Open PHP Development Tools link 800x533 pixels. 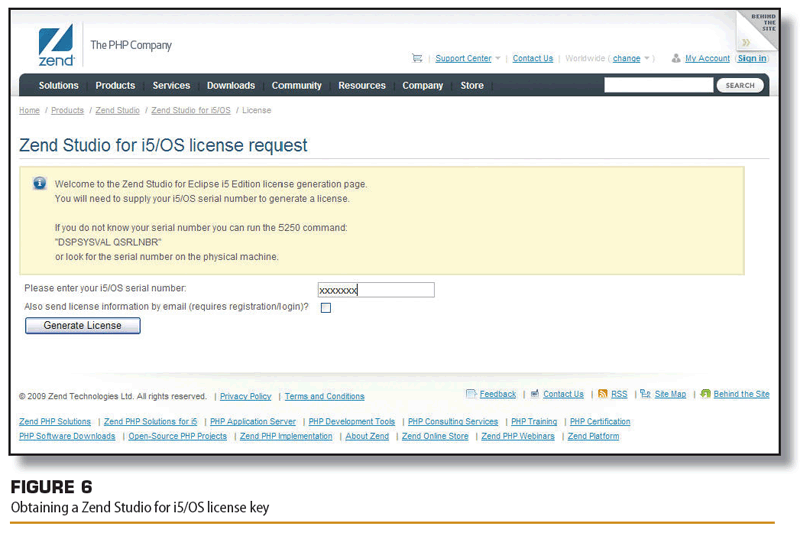click(x=352, y=421)
